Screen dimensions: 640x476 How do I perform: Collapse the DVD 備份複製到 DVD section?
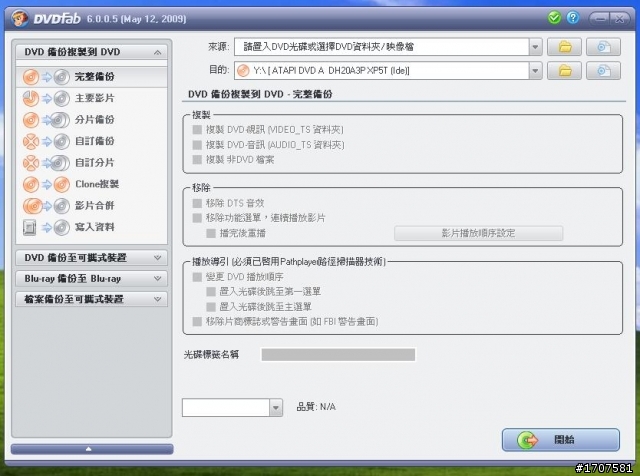click(x=91, y=52)
